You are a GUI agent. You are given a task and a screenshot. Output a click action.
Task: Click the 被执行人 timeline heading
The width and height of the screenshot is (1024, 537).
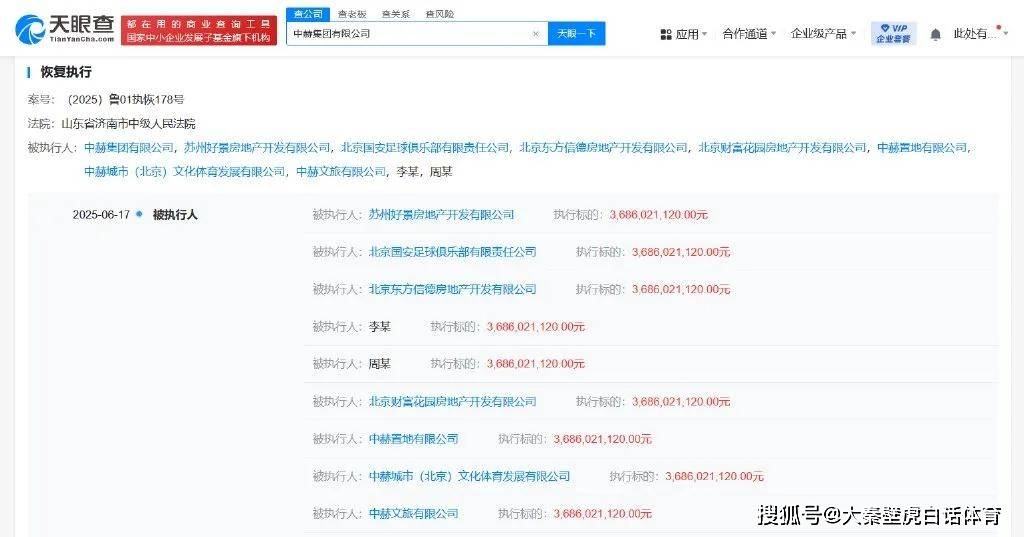click(175, 214)
